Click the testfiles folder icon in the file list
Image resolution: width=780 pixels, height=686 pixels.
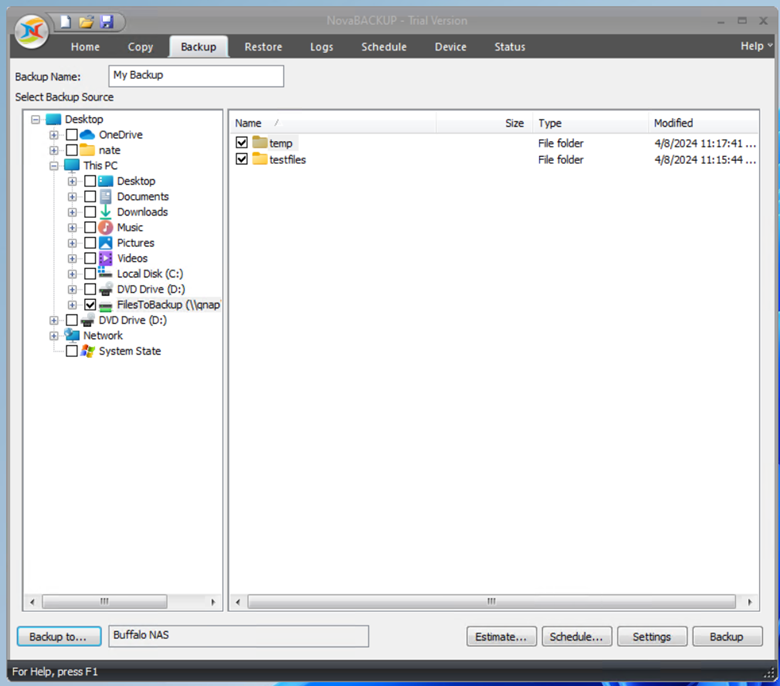[260, 159]
